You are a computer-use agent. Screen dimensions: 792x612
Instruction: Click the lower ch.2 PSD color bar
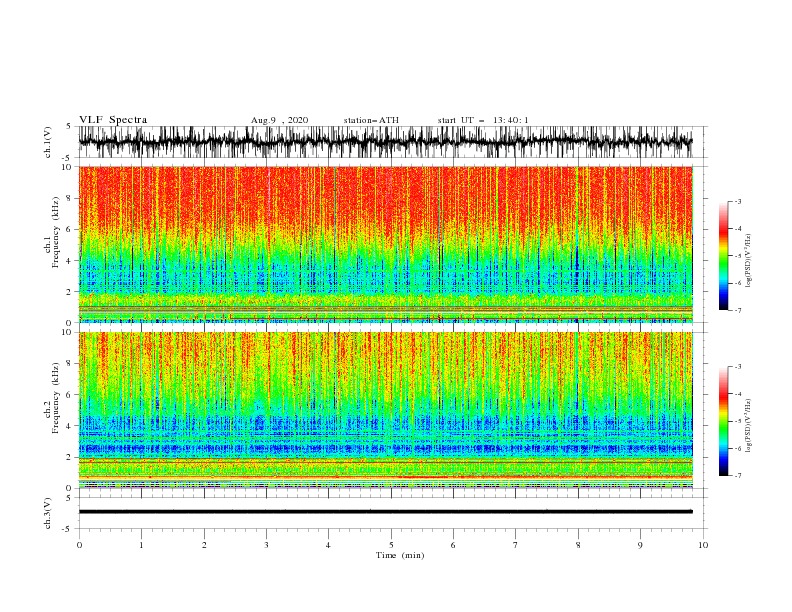tap(723, 421)
